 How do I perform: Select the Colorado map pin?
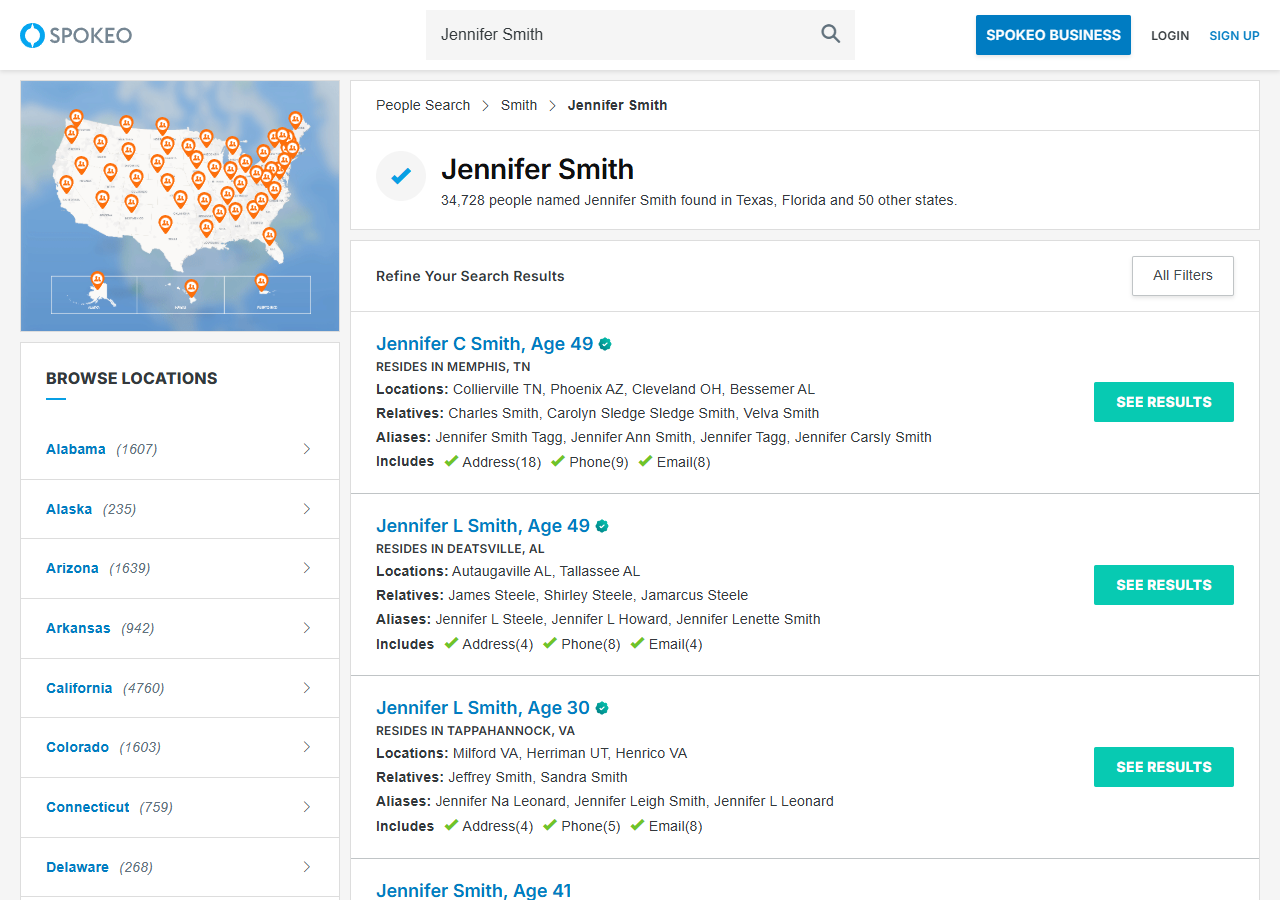tap(137, 178)
